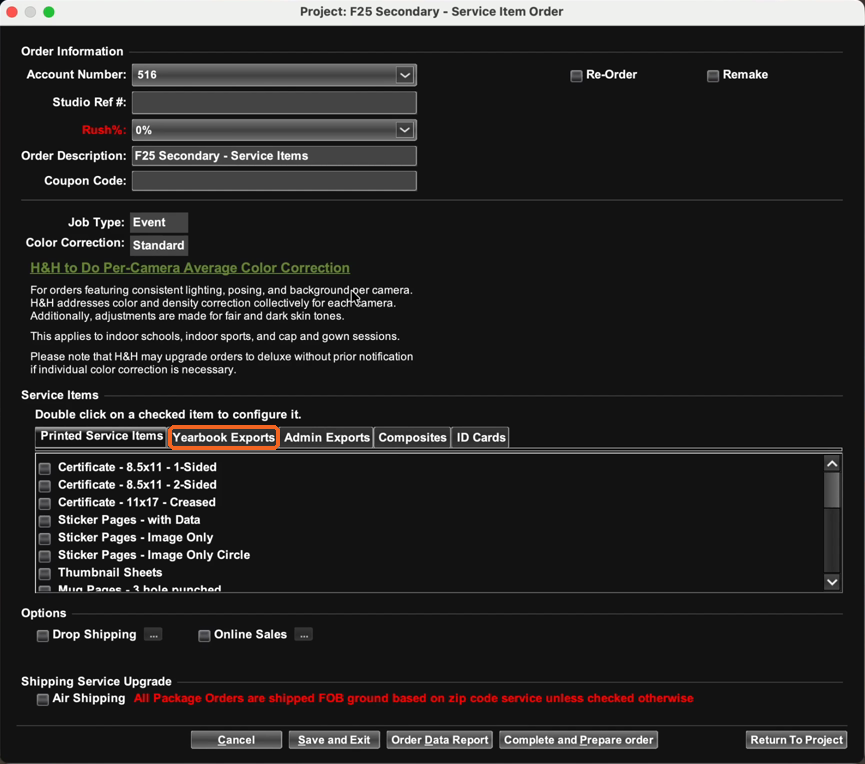The image size is (865, 764).
Task: Open the Yearbook Exports tab
Action: pos(223,437)
